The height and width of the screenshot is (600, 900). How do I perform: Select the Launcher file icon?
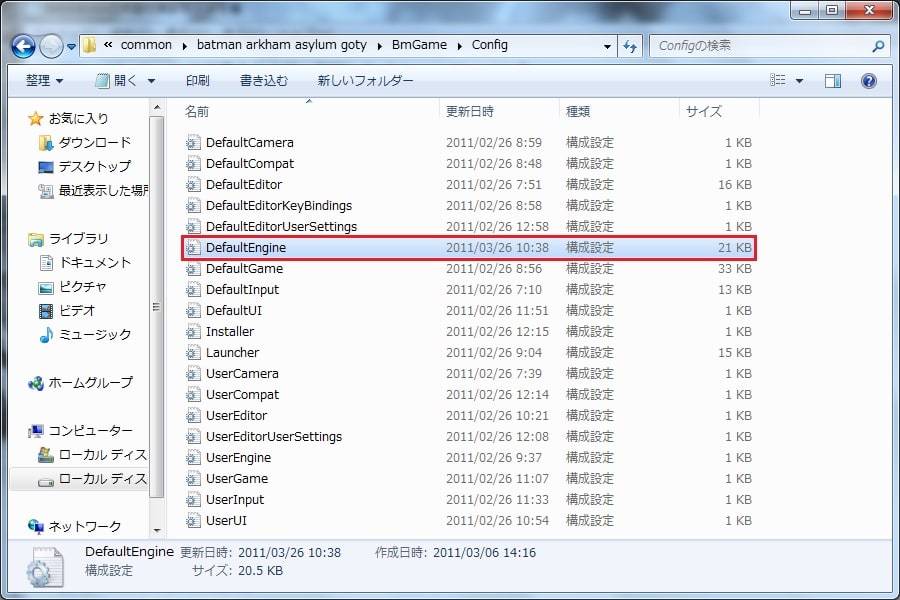point(193,353)
